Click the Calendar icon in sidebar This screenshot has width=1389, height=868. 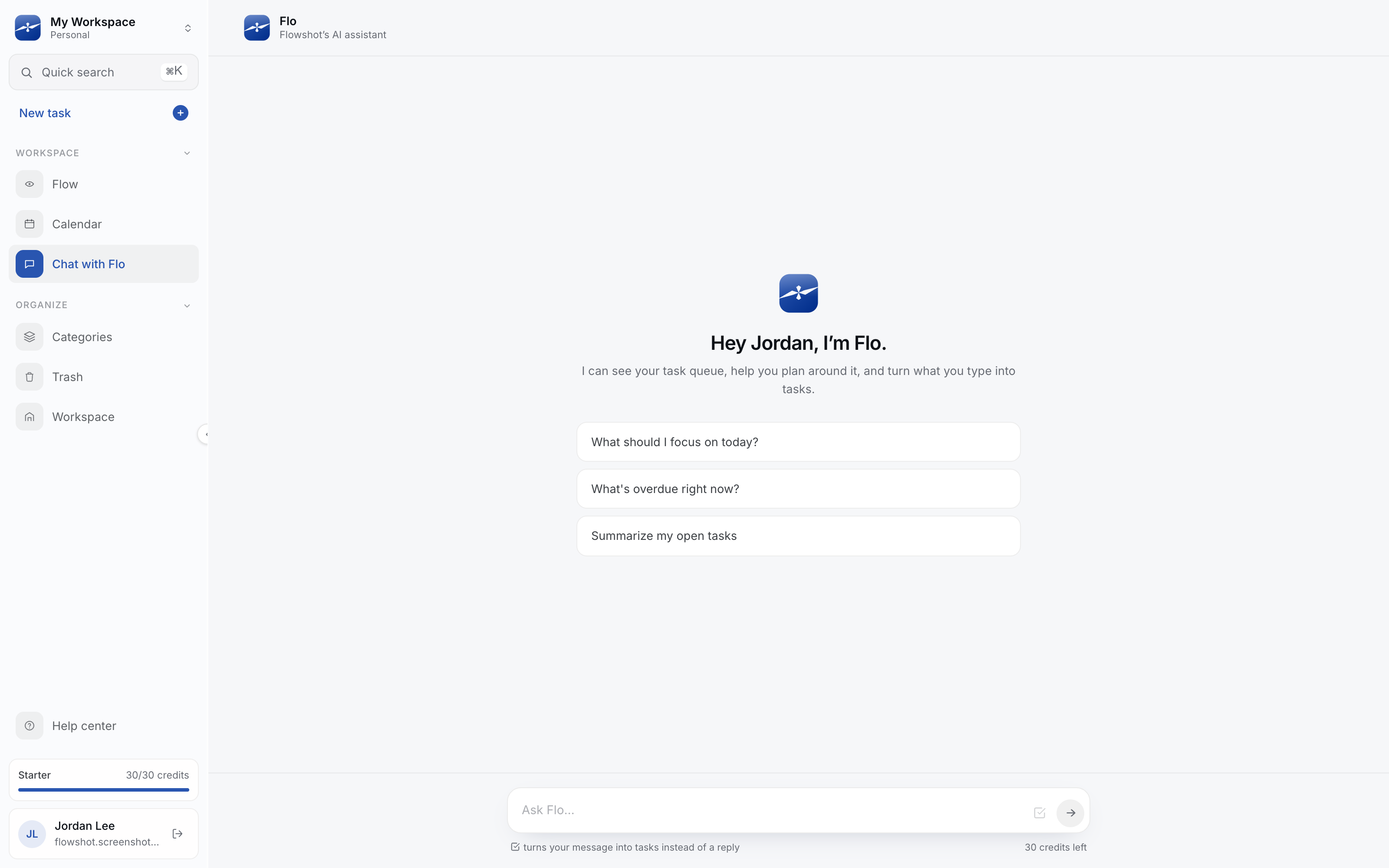(29, 224)
